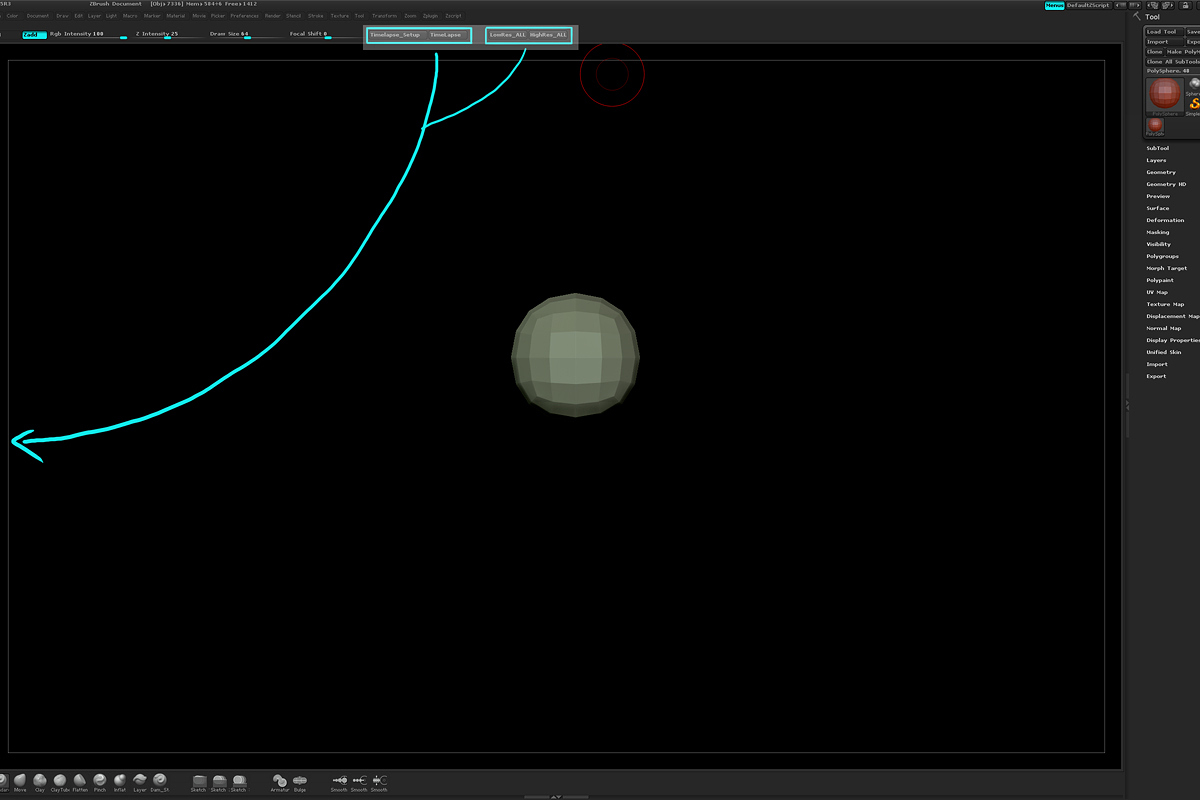Open the Preferences menu
The height and width of the screenshot is (800, 1200).
point(244,16)
